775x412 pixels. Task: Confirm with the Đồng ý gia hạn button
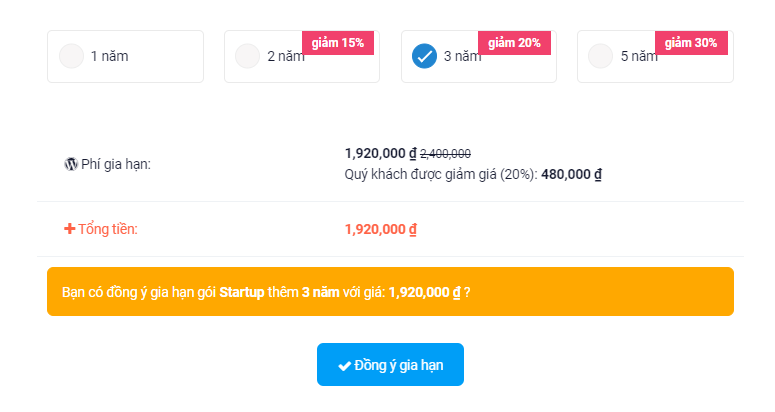click(390, 365)
